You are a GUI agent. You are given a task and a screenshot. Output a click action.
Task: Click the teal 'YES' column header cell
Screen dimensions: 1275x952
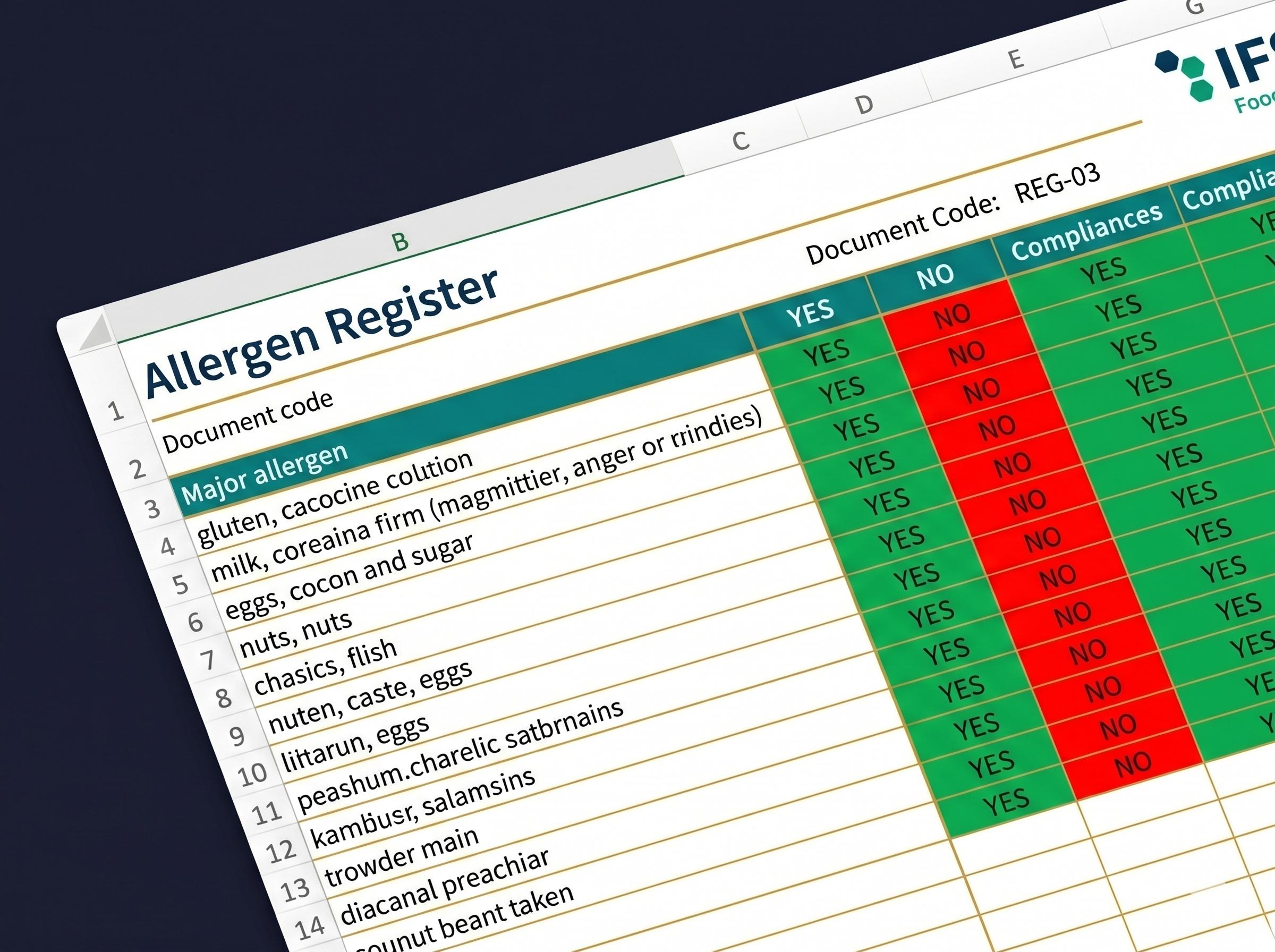coord(810,312)
